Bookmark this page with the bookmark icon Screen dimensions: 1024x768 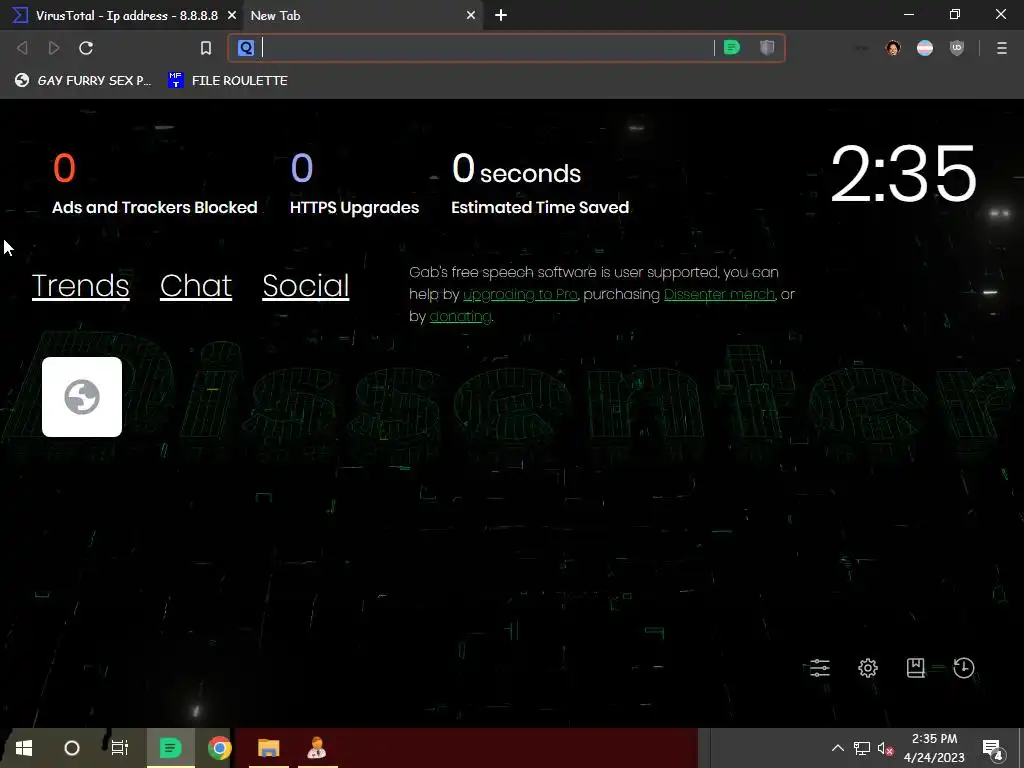click(x=206, y=48)
